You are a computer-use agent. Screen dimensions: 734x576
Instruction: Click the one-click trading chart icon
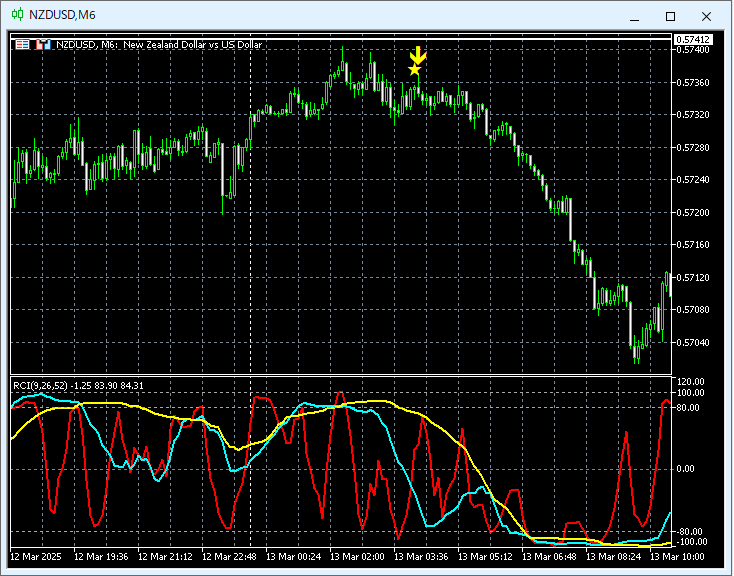click(x=43, y=44)
